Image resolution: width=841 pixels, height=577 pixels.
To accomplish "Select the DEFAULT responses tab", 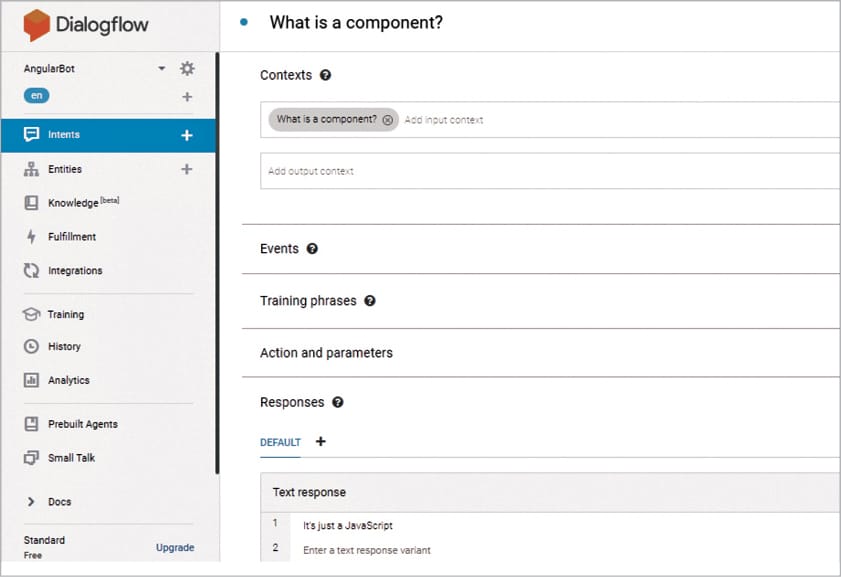I will (x=280, y=442).
